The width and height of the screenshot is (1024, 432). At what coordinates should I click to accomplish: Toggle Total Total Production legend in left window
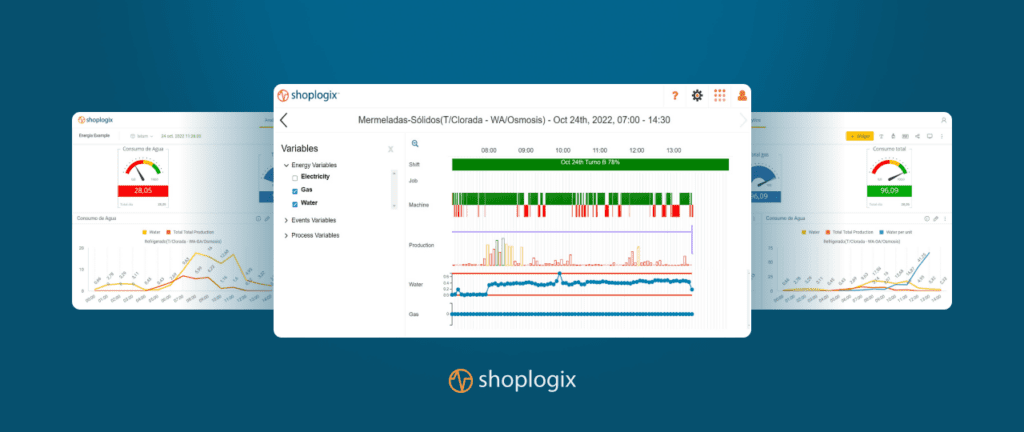190,232
